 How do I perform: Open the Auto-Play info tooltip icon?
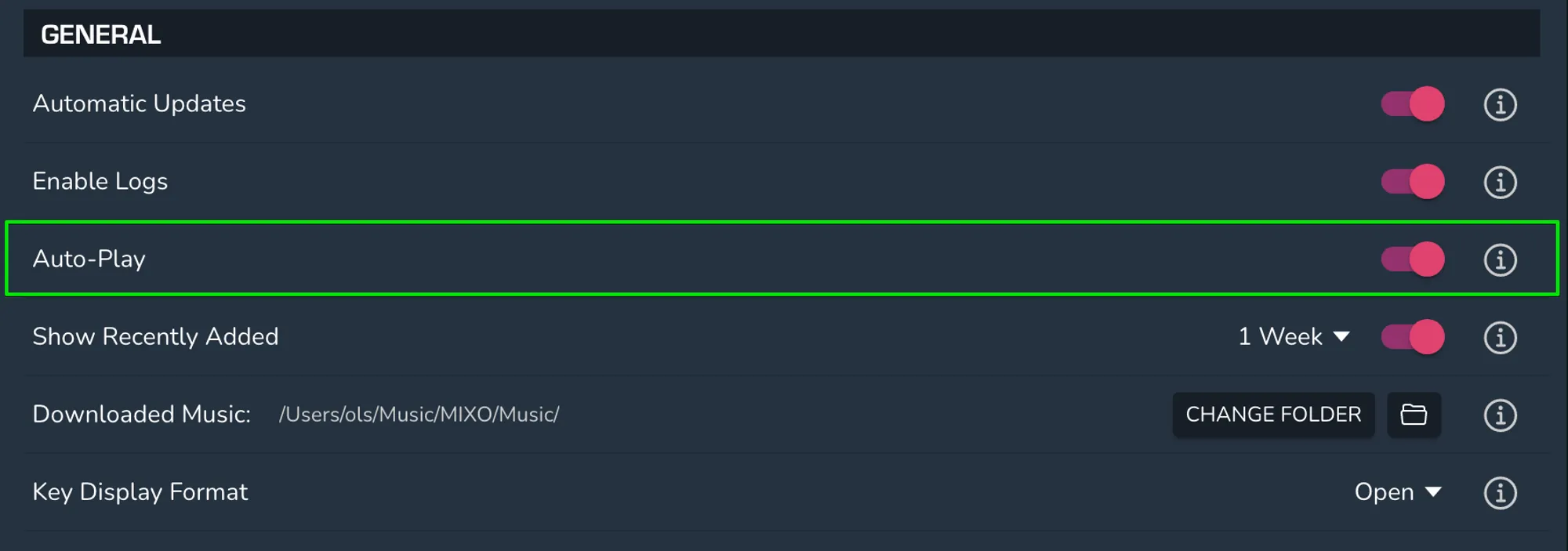click(1500, 259)
